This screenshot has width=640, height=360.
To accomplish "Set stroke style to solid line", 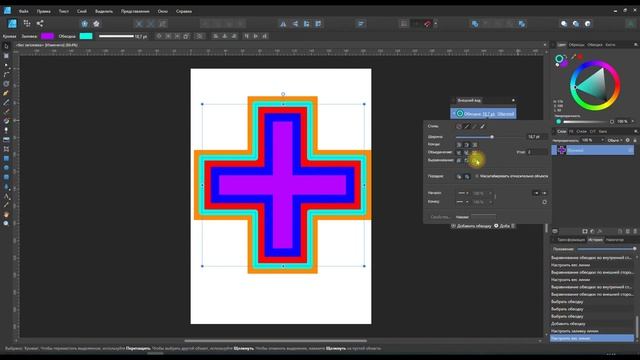I will pyautogui.click(x=467, y=127).
